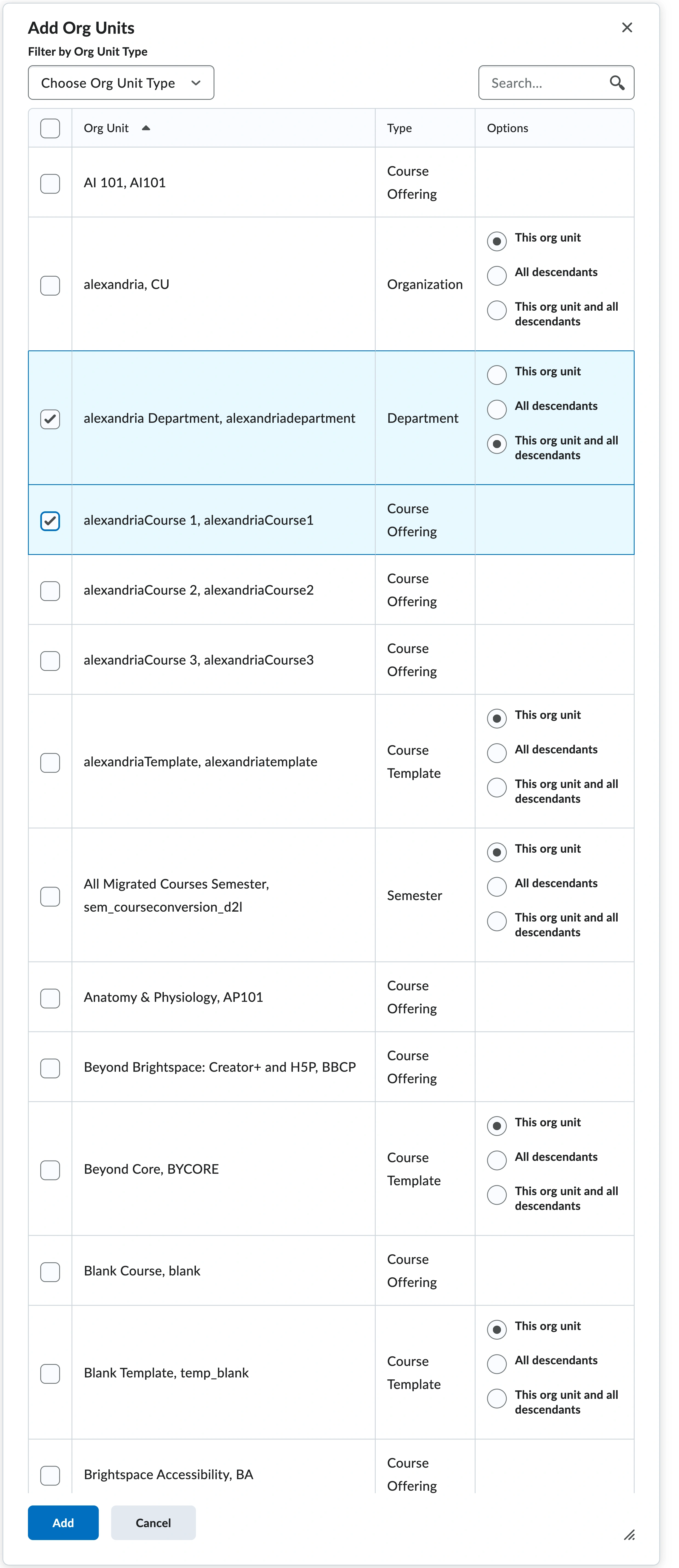Check the AI 101 row checkbox

(50, 183)
